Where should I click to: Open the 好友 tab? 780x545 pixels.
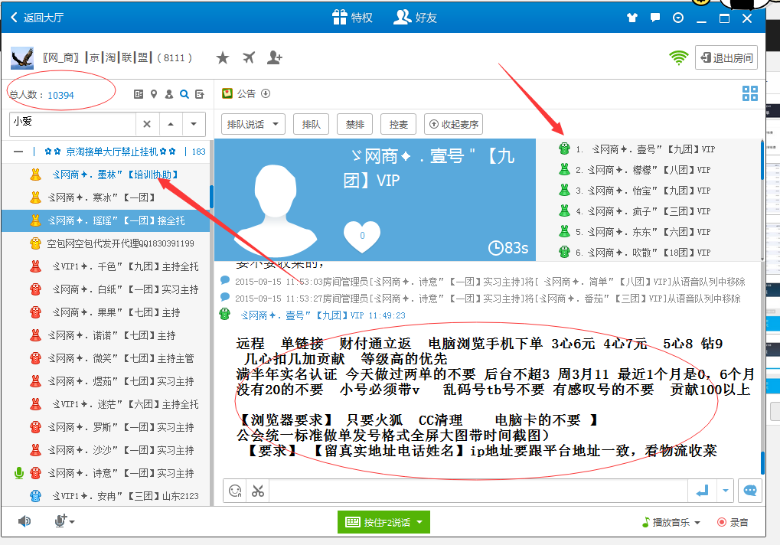click(417, 17)
